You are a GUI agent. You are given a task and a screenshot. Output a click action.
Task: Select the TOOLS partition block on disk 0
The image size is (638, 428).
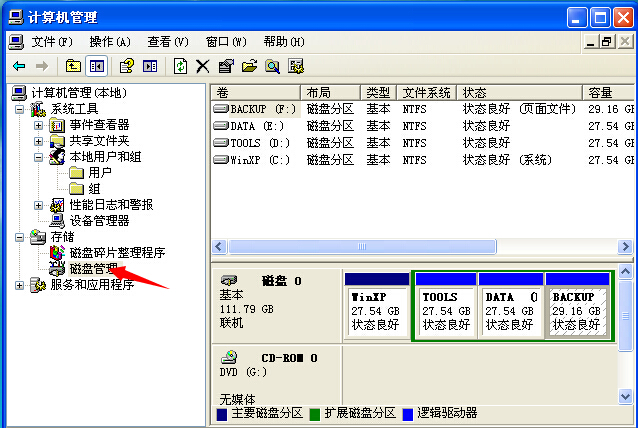[x=445, y=311]
